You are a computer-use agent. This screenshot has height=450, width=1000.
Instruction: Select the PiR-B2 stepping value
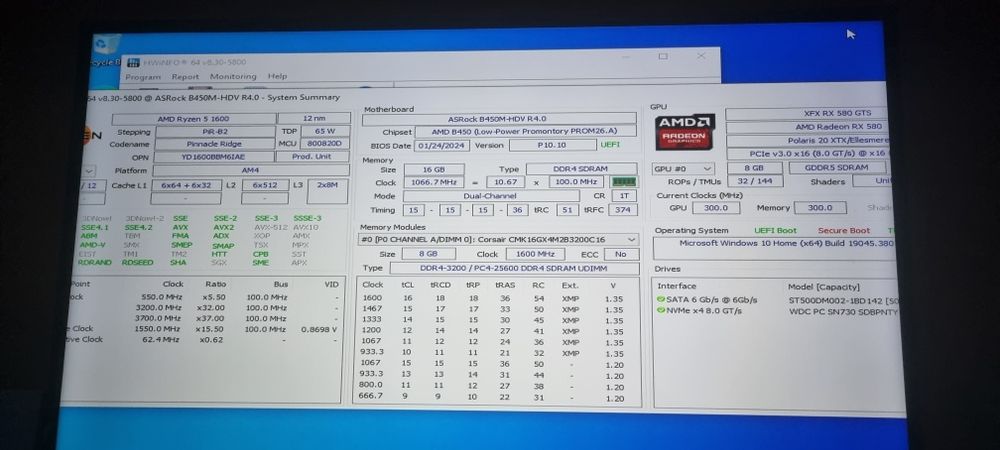[x=215, y=132]
